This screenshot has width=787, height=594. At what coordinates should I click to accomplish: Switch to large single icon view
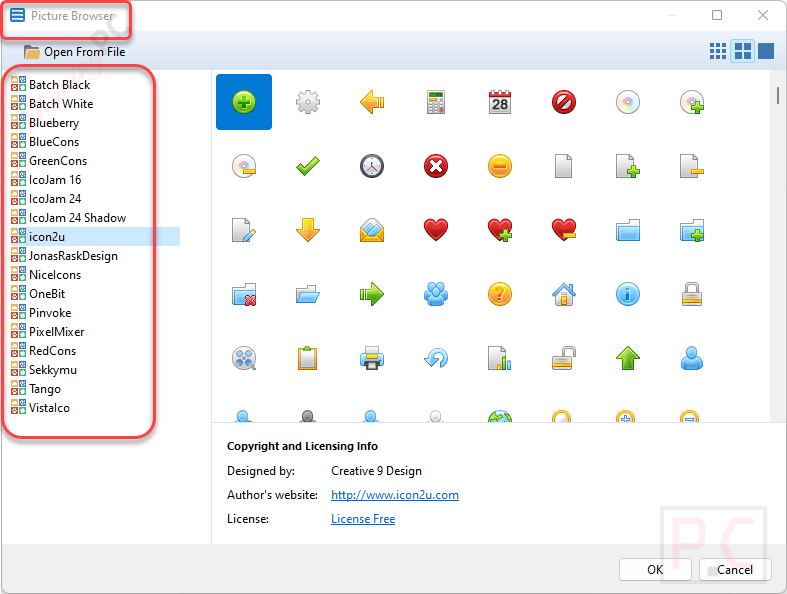(x=766, y=51)
